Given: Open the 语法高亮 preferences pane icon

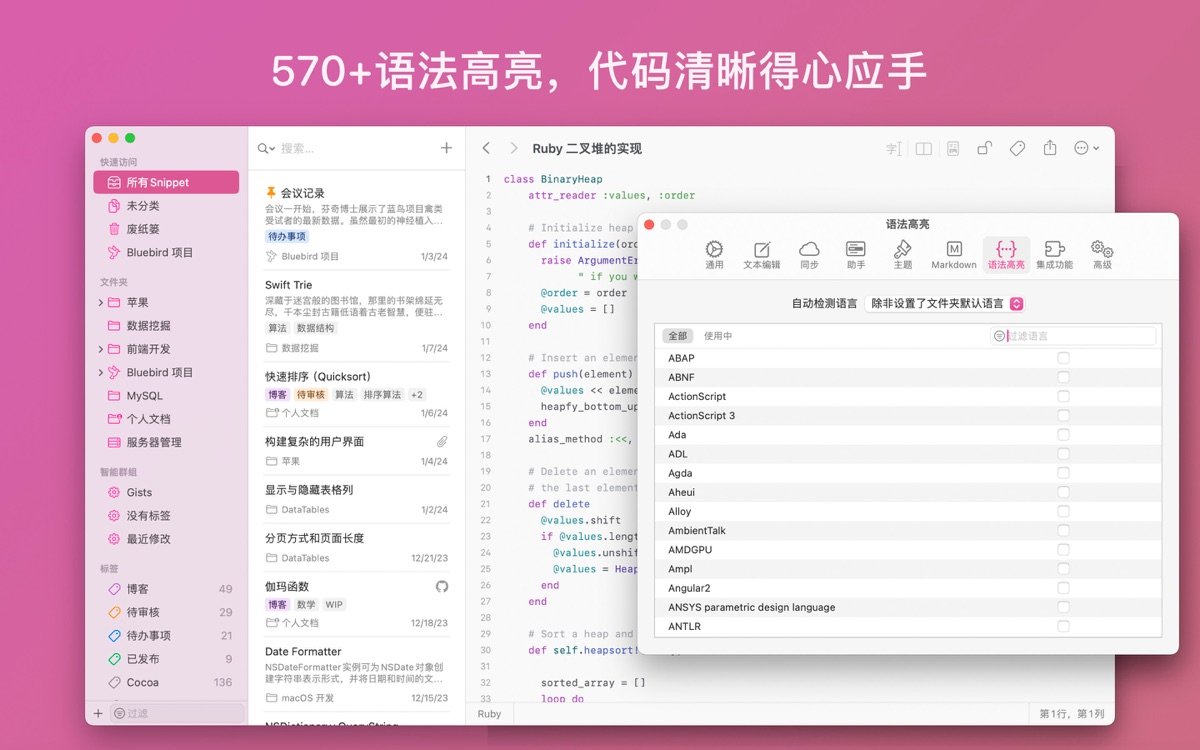Looking at the screenshot, I should click(1006, 252).
